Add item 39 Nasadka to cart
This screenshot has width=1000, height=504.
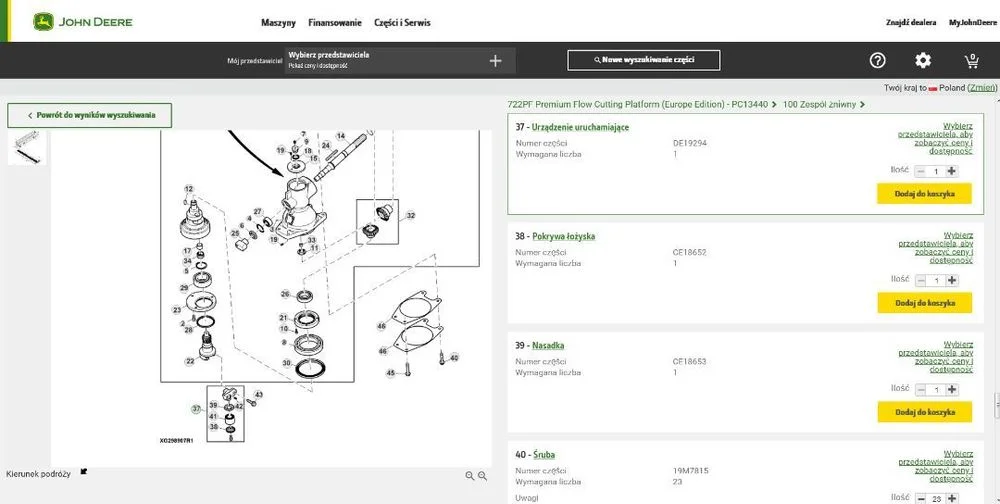pos(924,412)
